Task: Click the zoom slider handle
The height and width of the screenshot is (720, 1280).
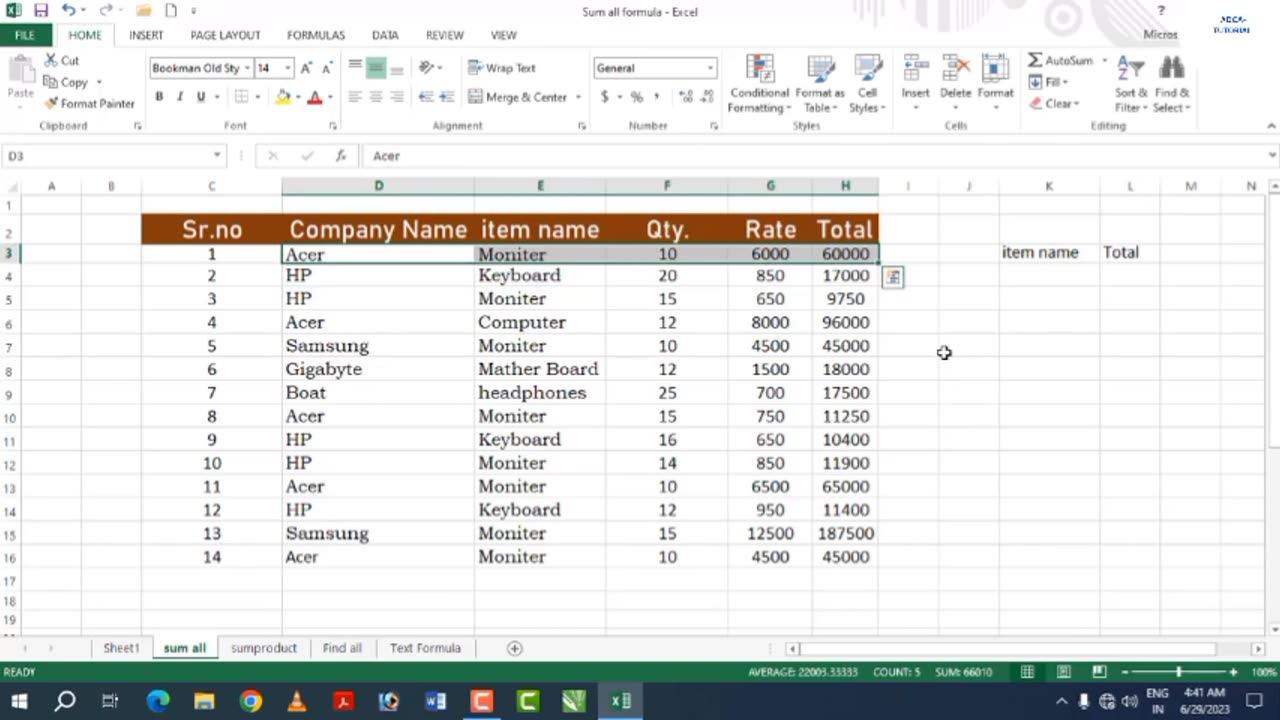Action: (1178, 672)
